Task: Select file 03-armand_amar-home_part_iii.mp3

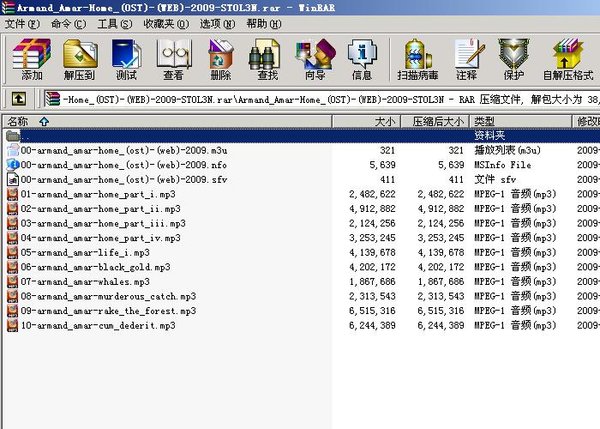Action: click(x=103, y=223)
